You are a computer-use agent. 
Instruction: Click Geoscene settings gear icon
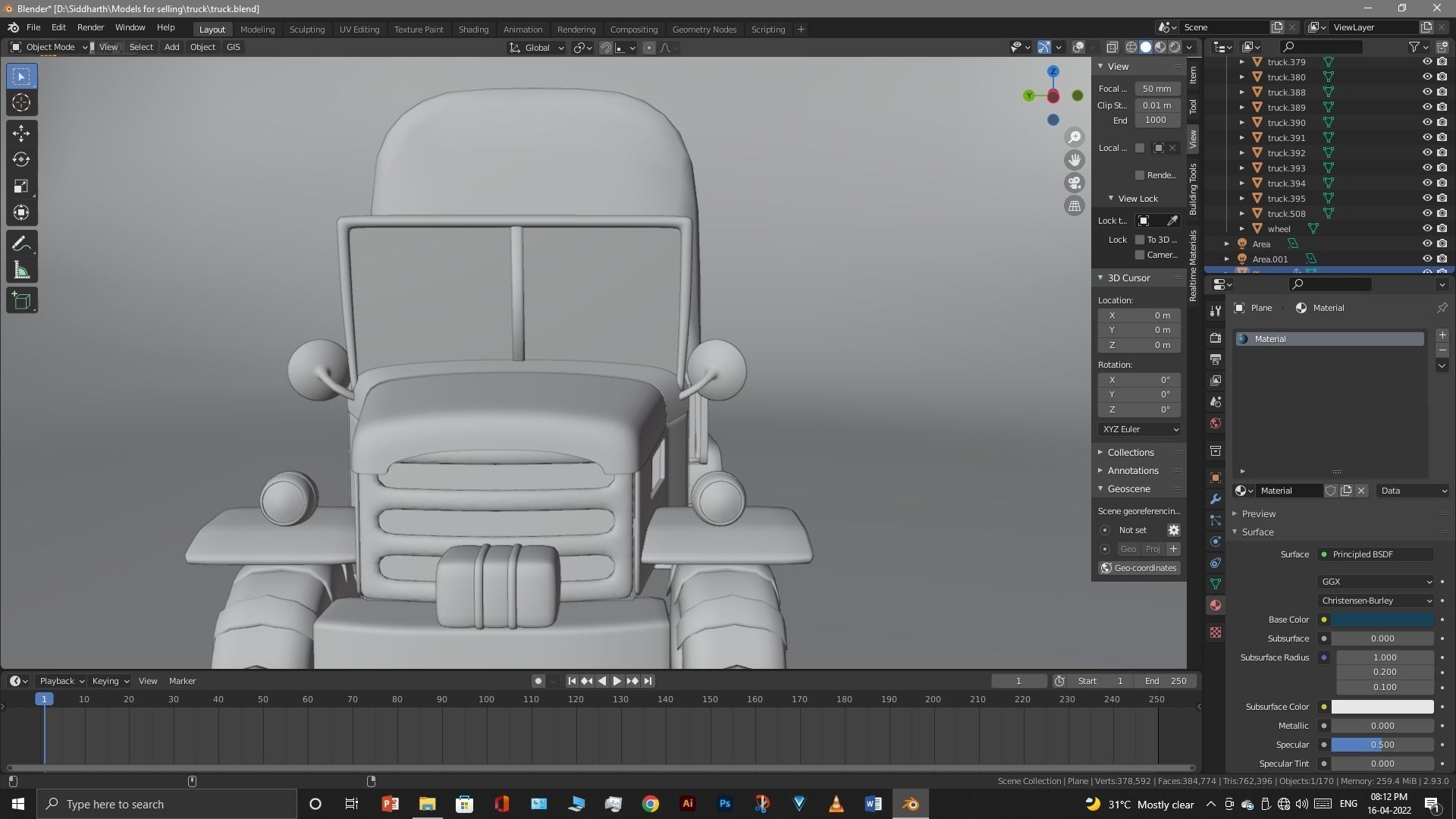coord(1173,530)
